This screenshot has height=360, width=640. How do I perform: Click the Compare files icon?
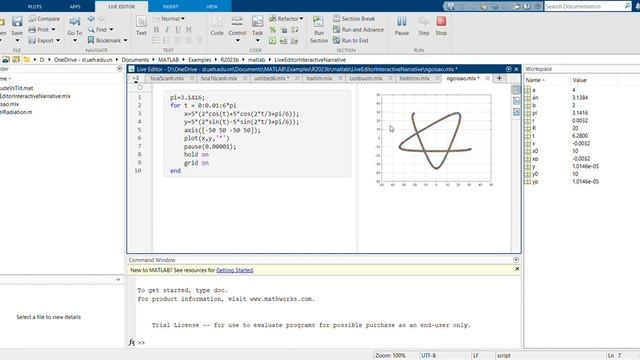click(32, 19)
